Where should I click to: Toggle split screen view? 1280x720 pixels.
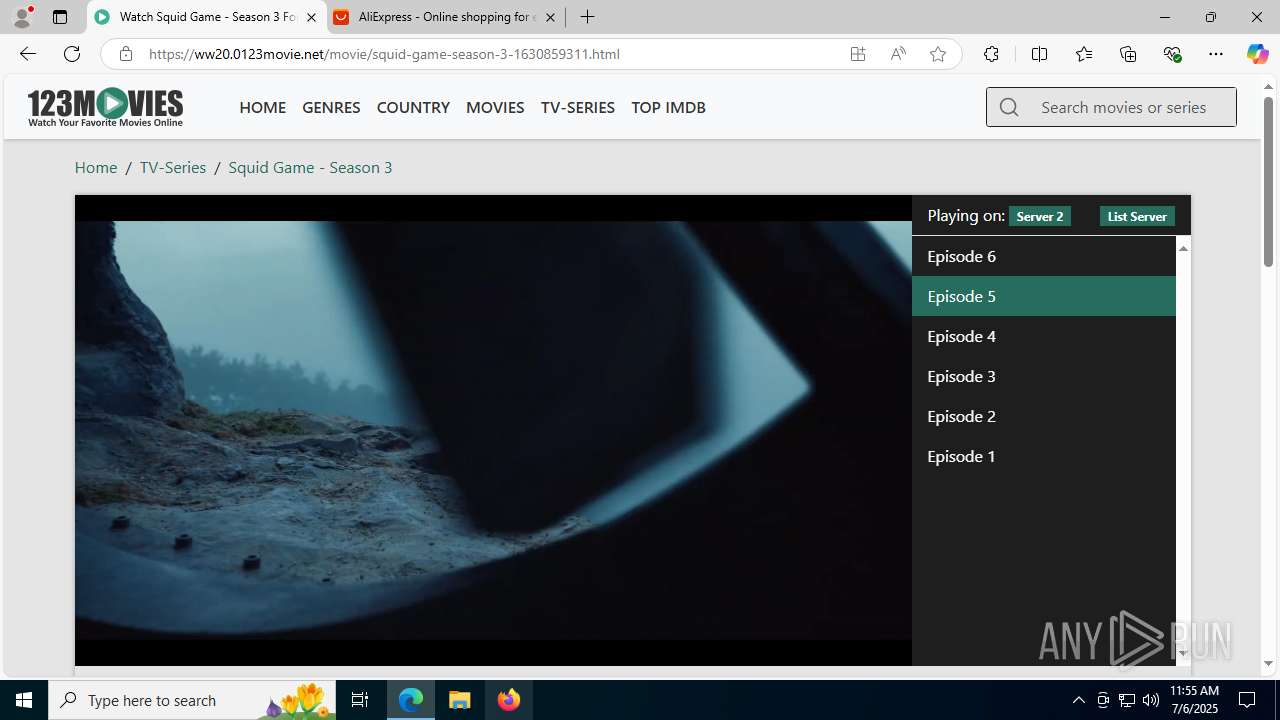click(1039, 54)
